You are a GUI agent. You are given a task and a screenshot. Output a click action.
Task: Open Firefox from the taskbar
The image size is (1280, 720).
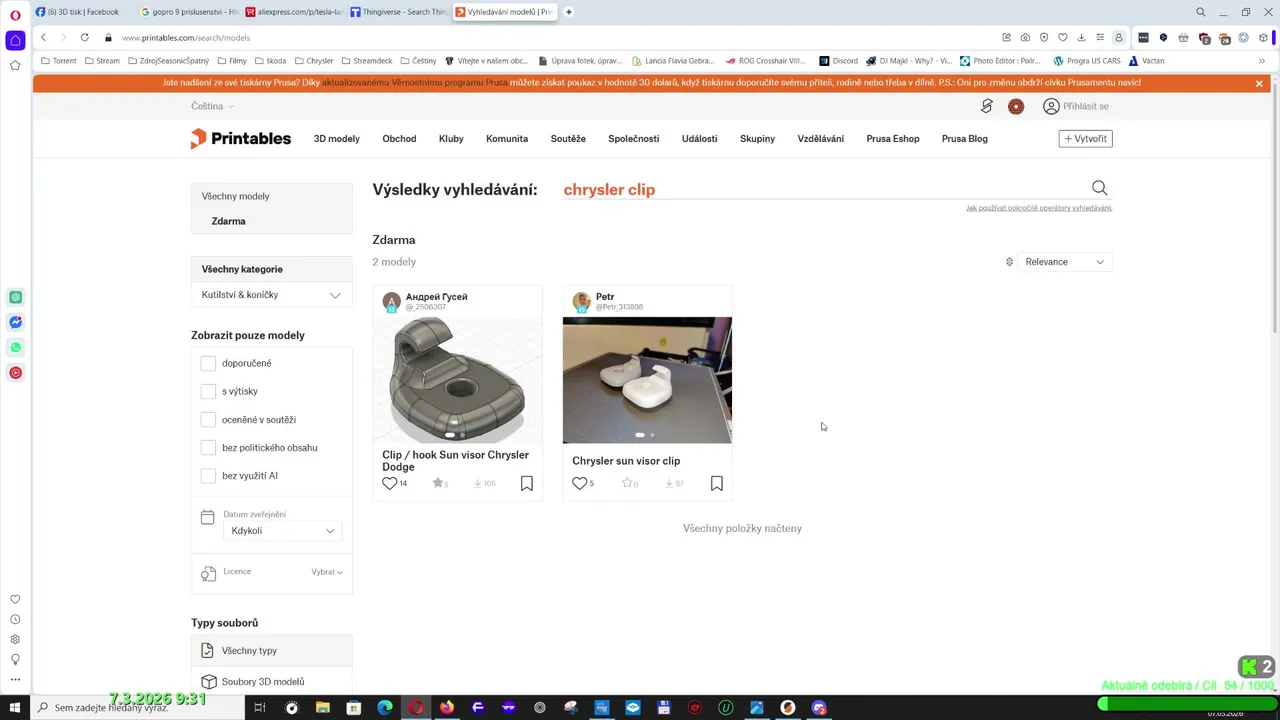(x=446, y=708)
